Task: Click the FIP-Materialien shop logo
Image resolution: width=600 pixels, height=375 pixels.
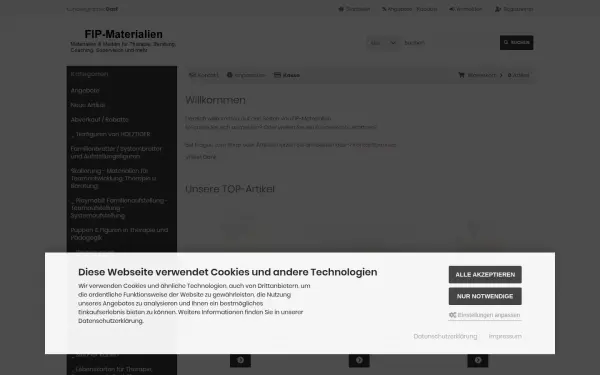Action: 123,41
